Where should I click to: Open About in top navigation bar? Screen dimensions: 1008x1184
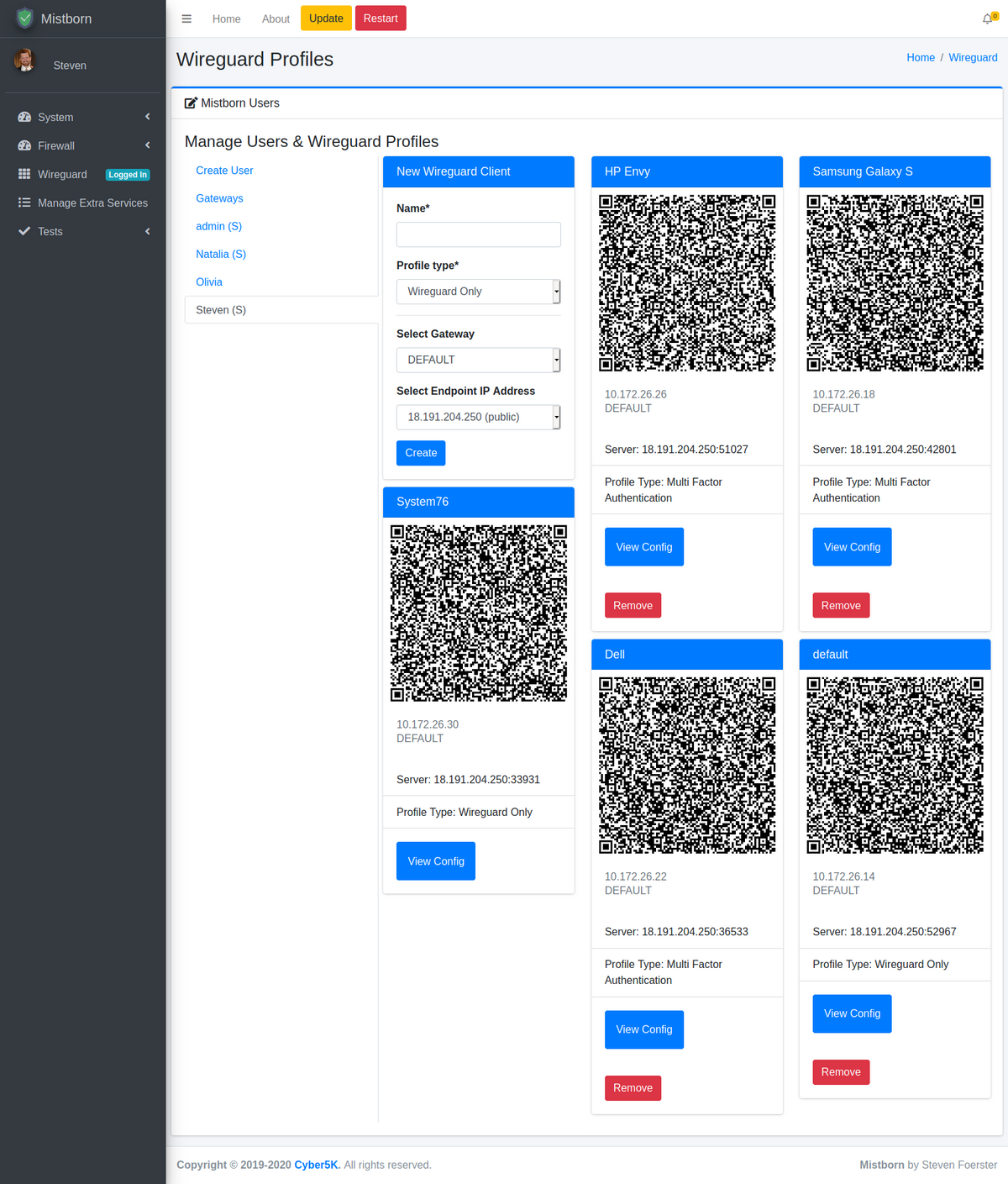276,18
